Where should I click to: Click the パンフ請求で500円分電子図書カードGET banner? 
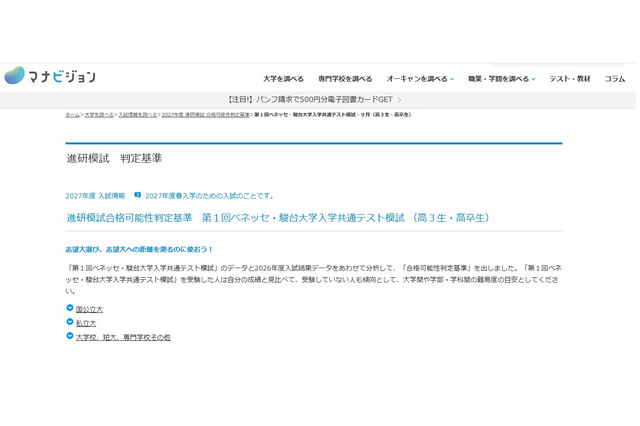[314, 100]
